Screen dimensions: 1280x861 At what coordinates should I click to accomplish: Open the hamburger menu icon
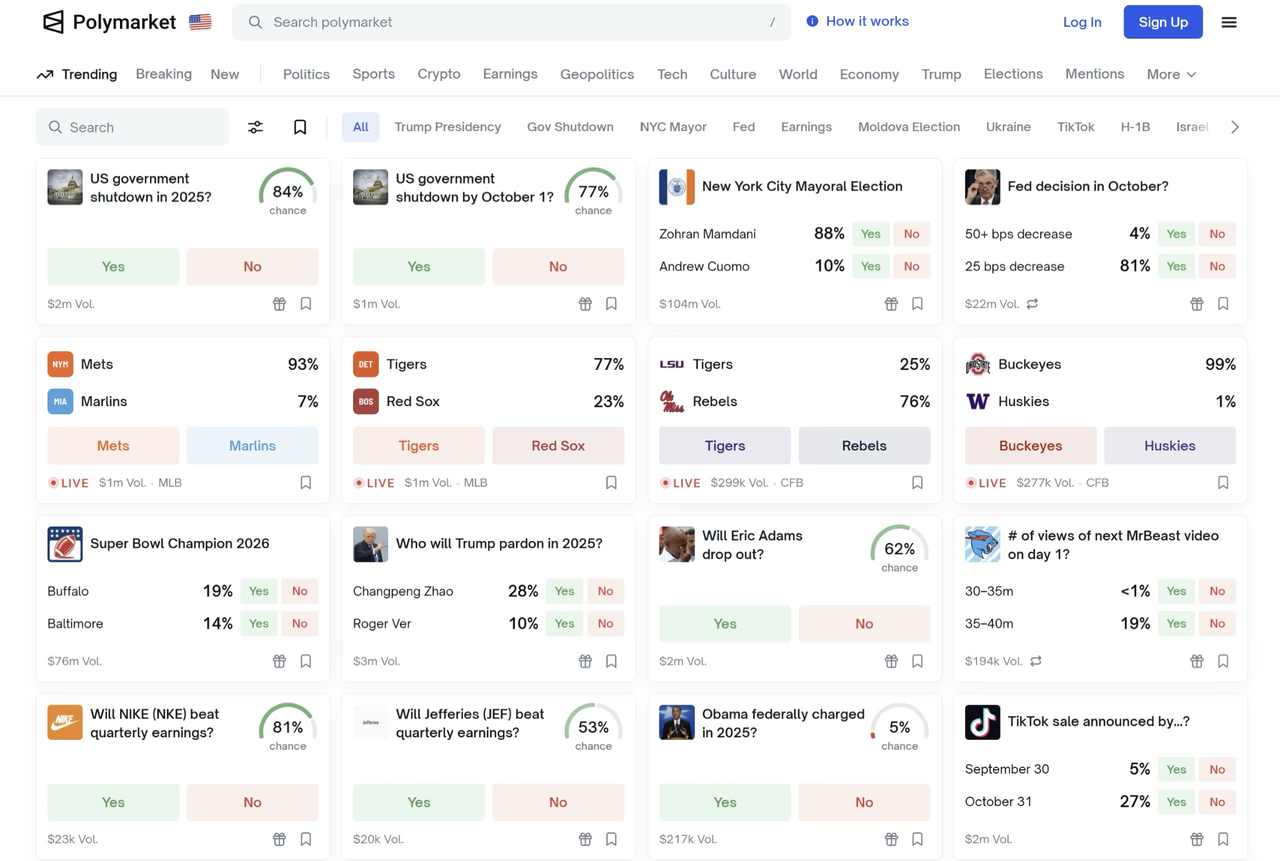pyautogui.click(x=1229, y=22)
